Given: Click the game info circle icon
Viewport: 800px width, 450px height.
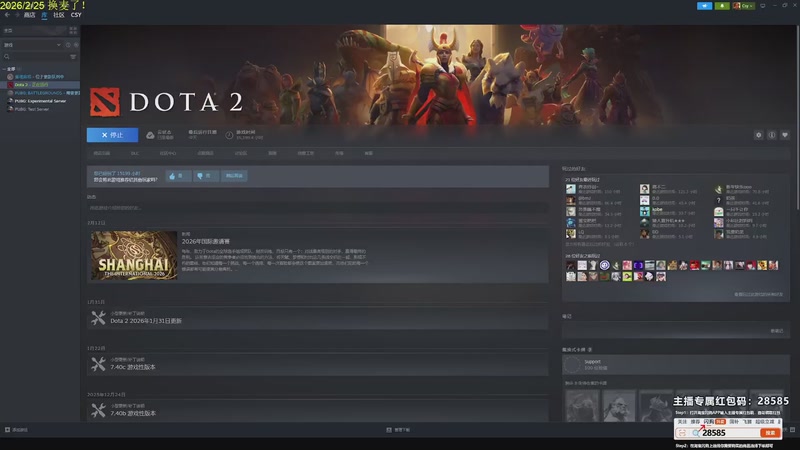Looking at the screenshot, I should tap(772, 135).
